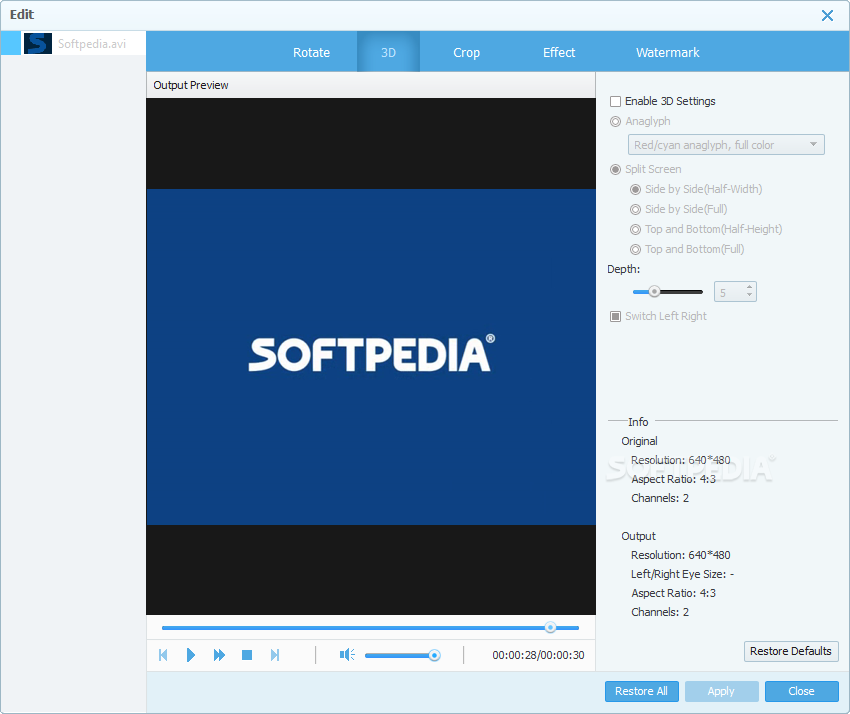Play the Softpedia.avi preview
The image size is (850, 714).
pyautogui.click(x=190, y=655)
